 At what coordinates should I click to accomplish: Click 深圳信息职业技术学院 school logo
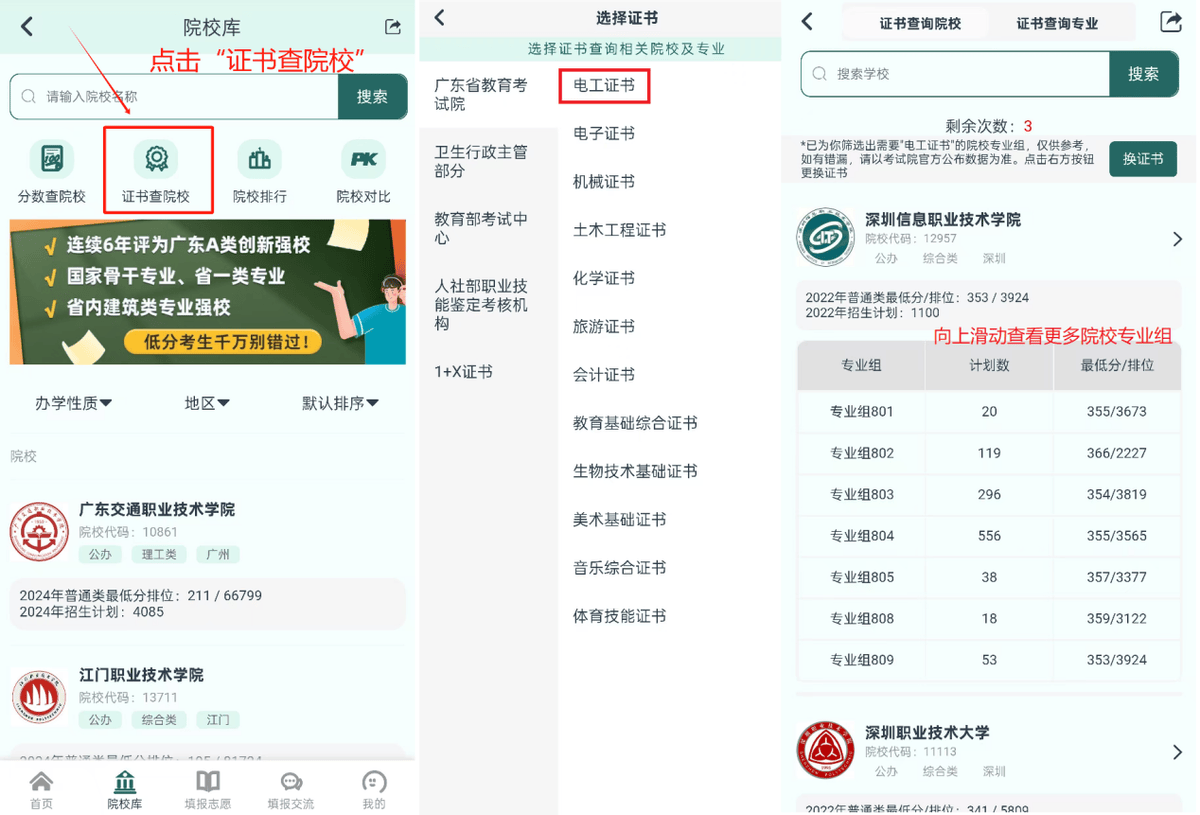(x=826, y=238)
